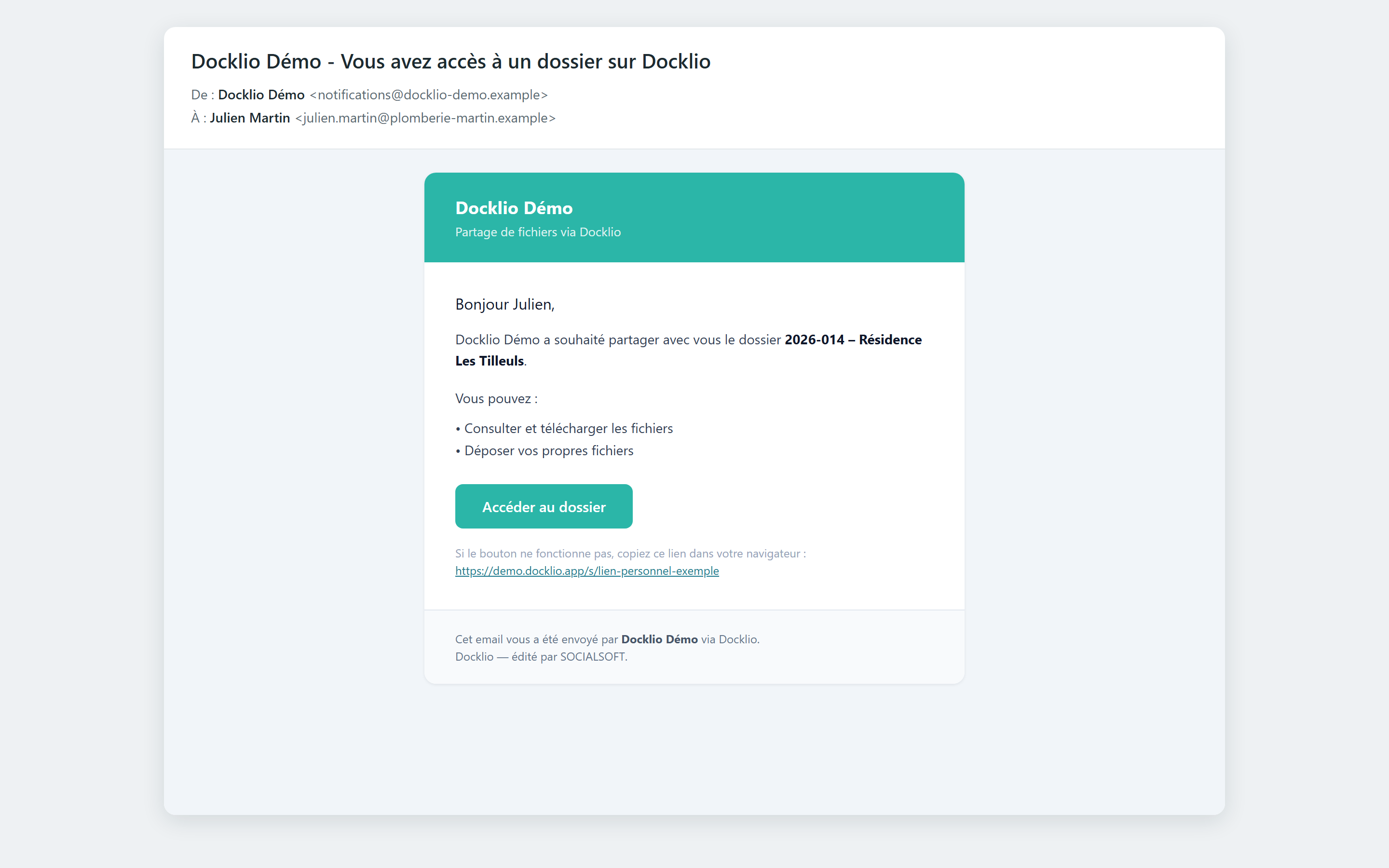Viewport: 1389px width, 868px height.
Task: Click the email subject line title
Action: (450, 61)
